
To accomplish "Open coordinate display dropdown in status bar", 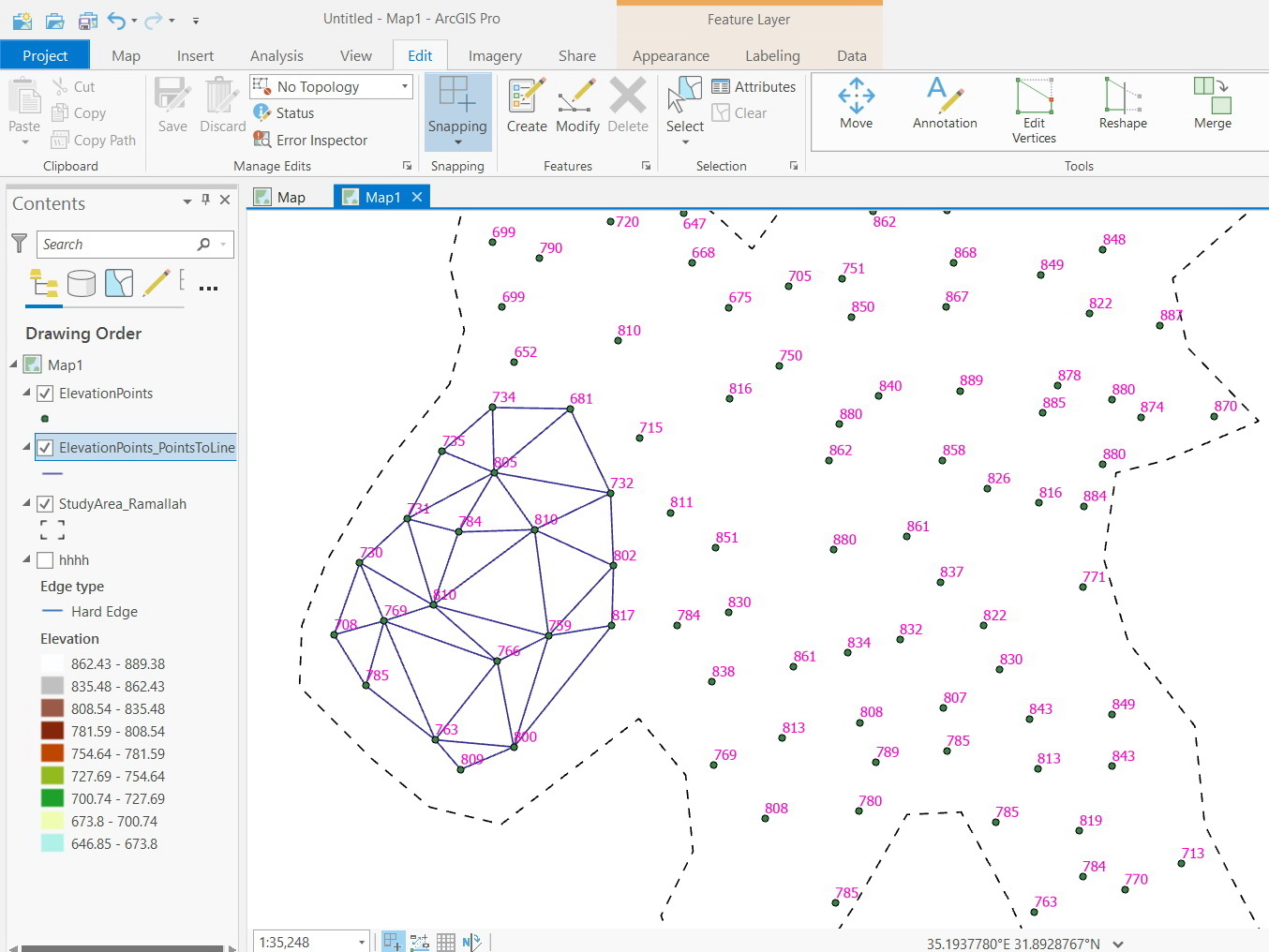I will (x=1118, y=945).
